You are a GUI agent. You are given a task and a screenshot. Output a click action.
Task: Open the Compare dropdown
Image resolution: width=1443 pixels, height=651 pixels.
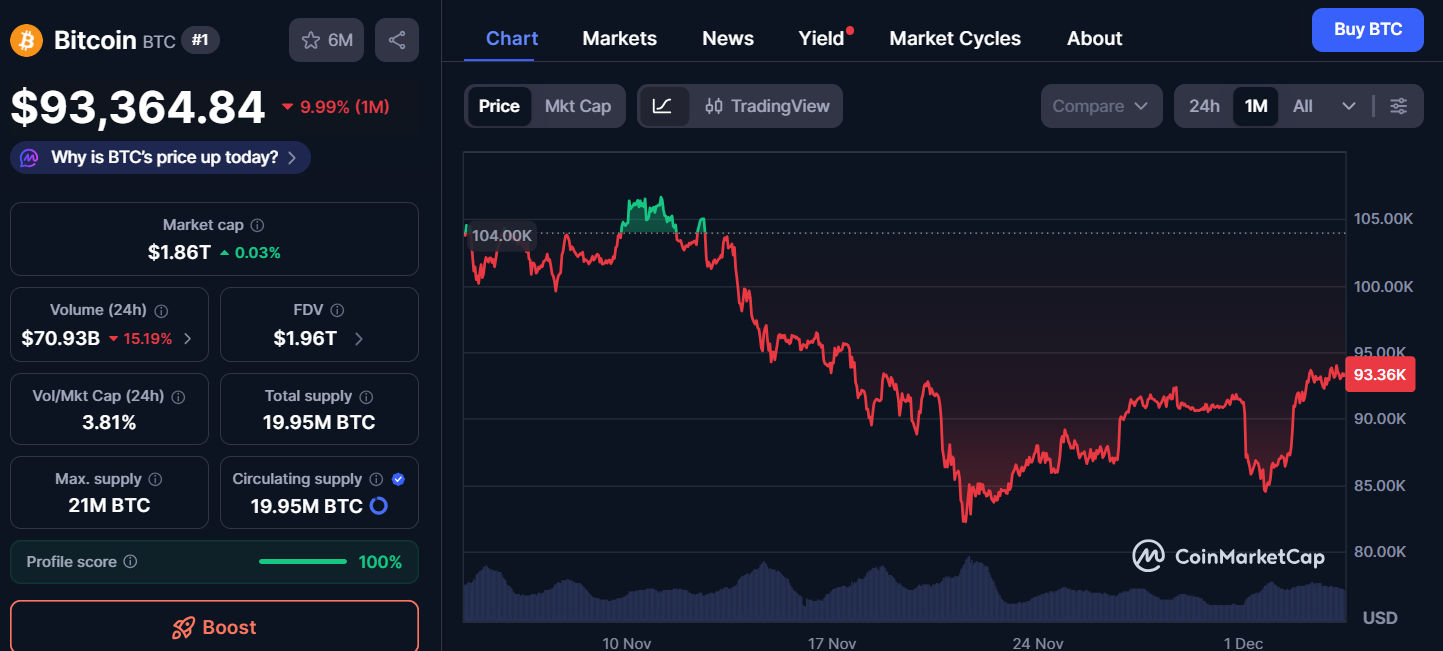coord(1100,106)
